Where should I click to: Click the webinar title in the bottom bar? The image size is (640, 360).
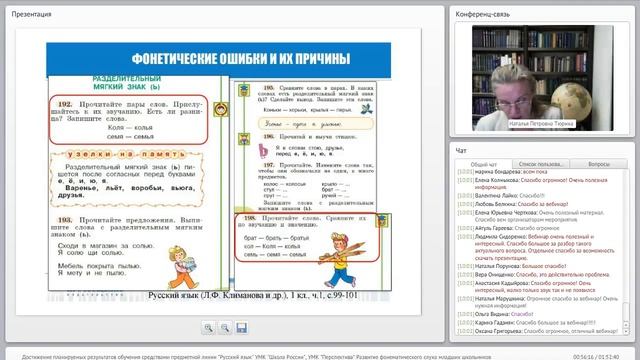(256, 357)
